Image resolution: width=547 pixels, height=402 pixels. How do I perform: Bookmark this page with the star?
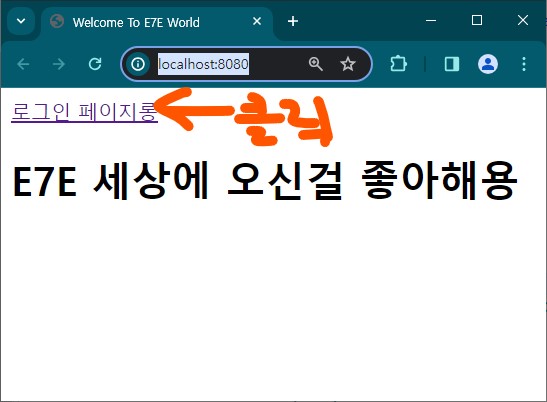click(x=347, y=64)
